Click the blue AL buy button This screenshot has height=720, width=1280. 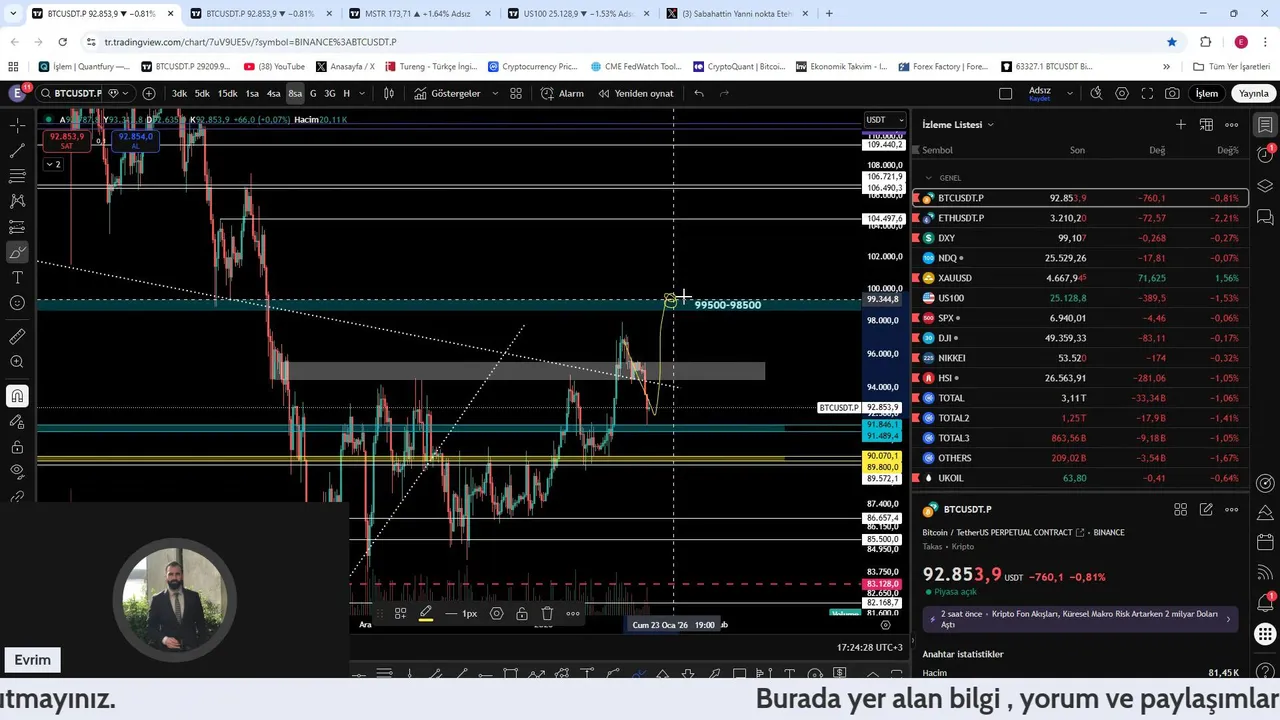tap(135, 141)
